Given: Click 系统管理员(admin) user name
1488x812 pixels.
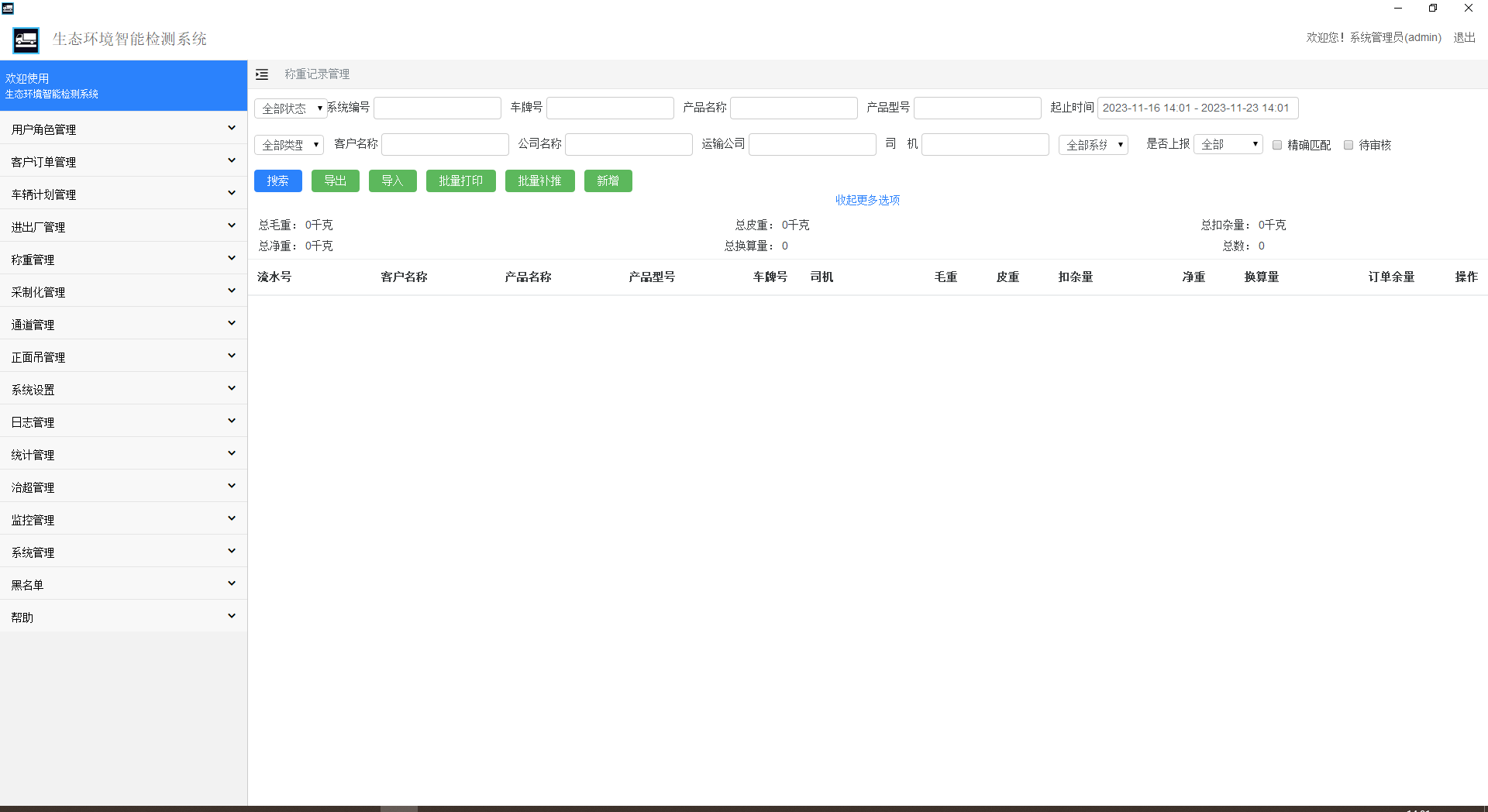Looking at the screenshot, I should click(1396, 37).
